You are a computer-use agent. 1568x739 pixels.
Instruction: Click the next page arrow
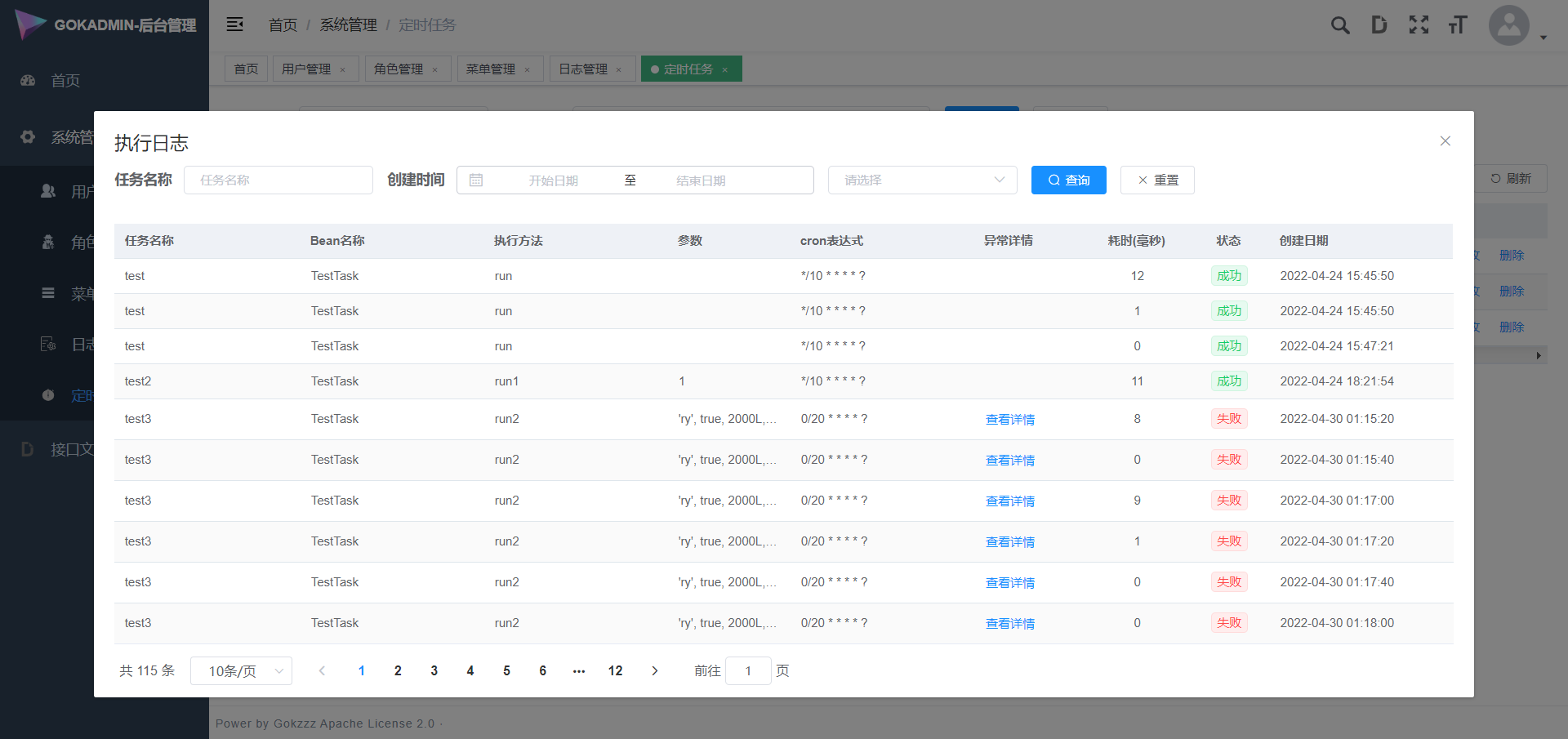coord(654,671)
